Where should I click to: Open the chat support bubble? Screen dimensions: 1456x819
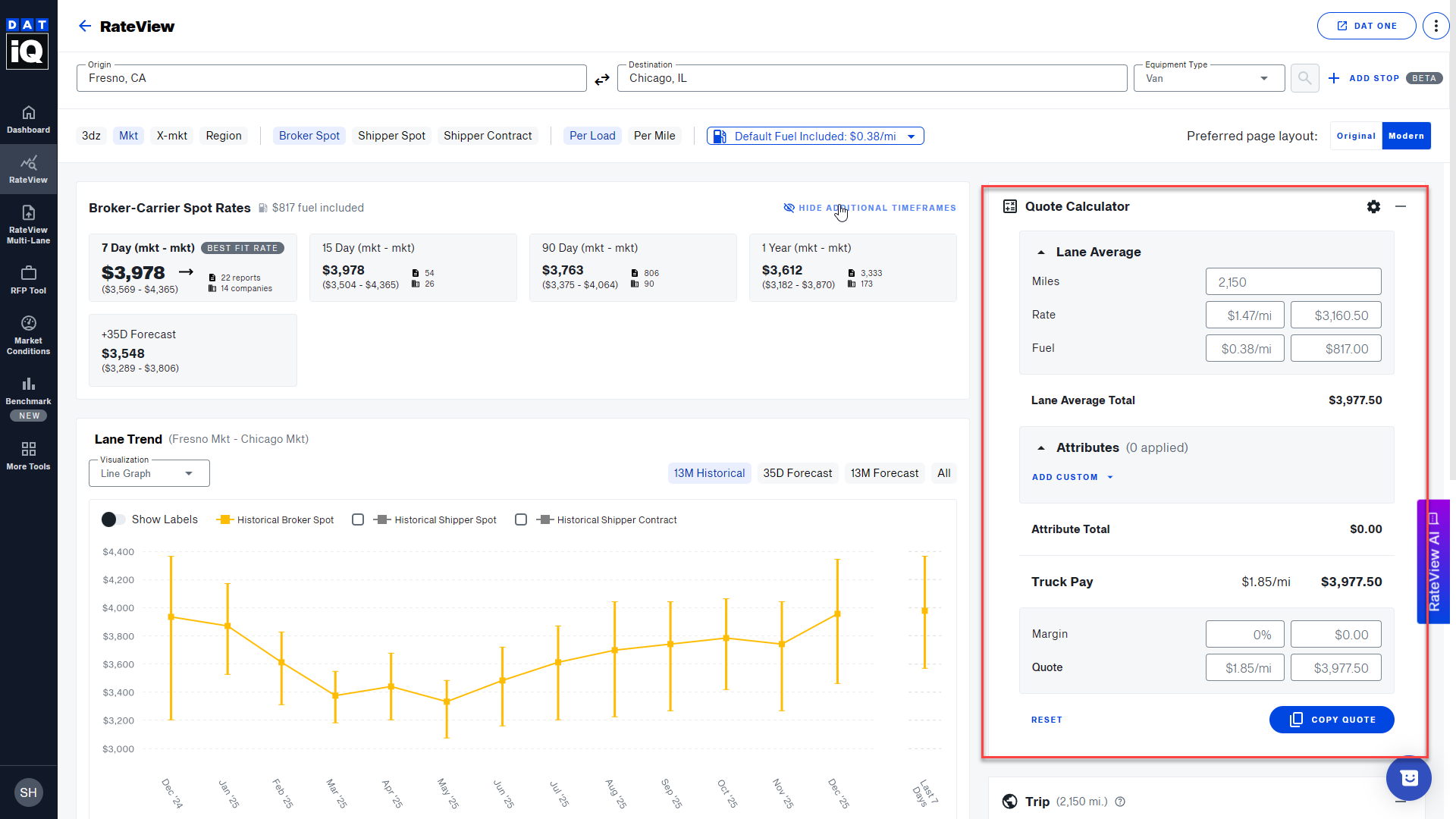tap(1408, 778)
